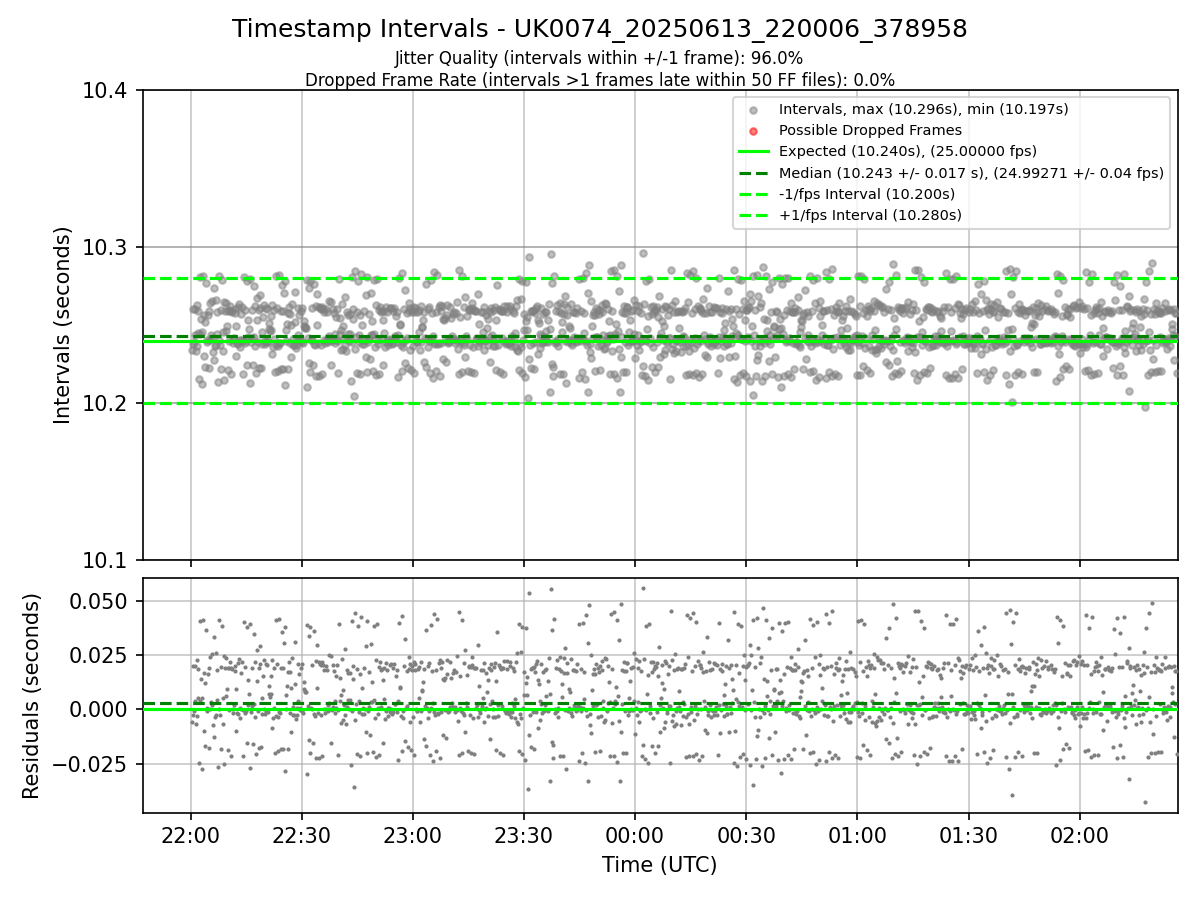Screen dimensions: 1200x900
Task: Click the x-axis tick label '00:30'
Action: pyautogui.click(x=746, y=836)
